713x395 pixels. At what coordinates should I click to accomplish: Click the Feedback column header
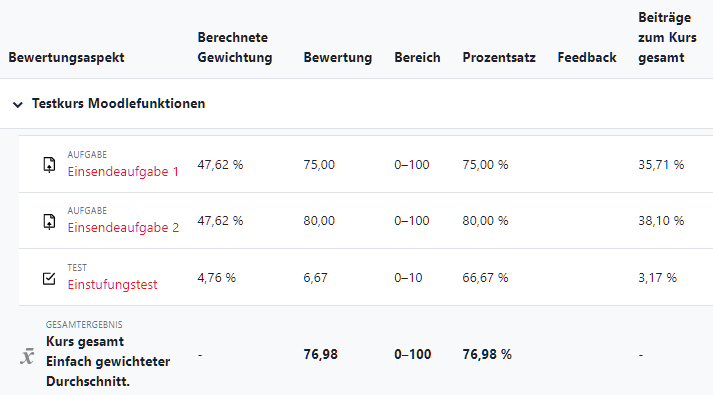[587, 57]
